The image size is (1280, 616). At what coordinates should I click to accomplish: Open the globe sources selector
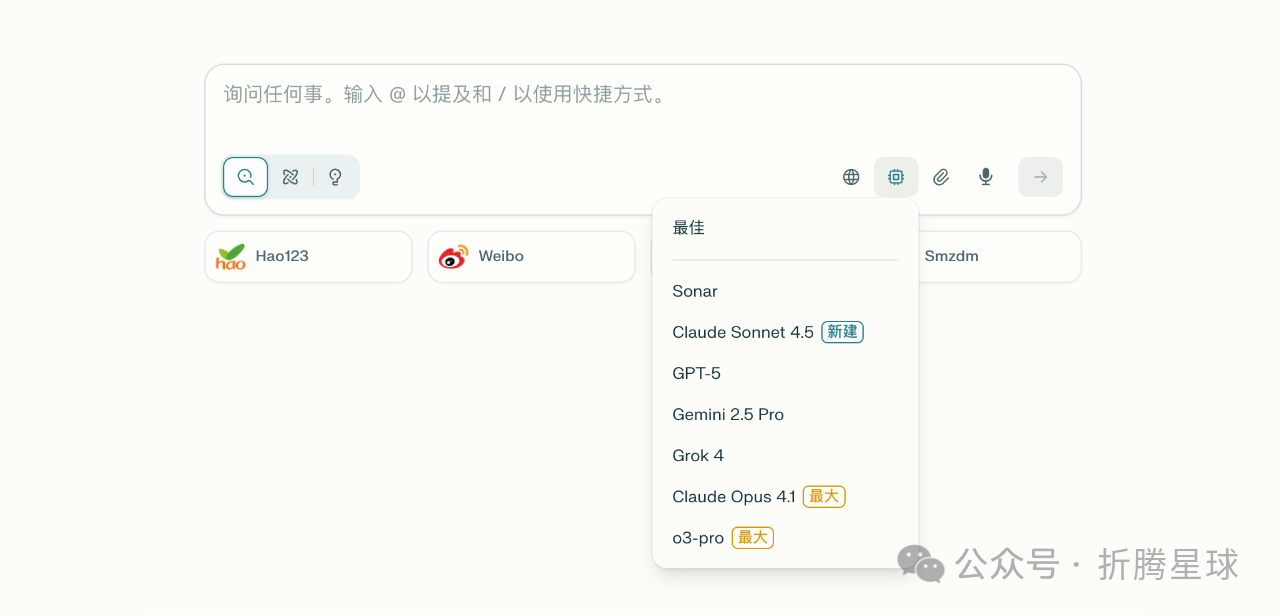click(851, 177)
